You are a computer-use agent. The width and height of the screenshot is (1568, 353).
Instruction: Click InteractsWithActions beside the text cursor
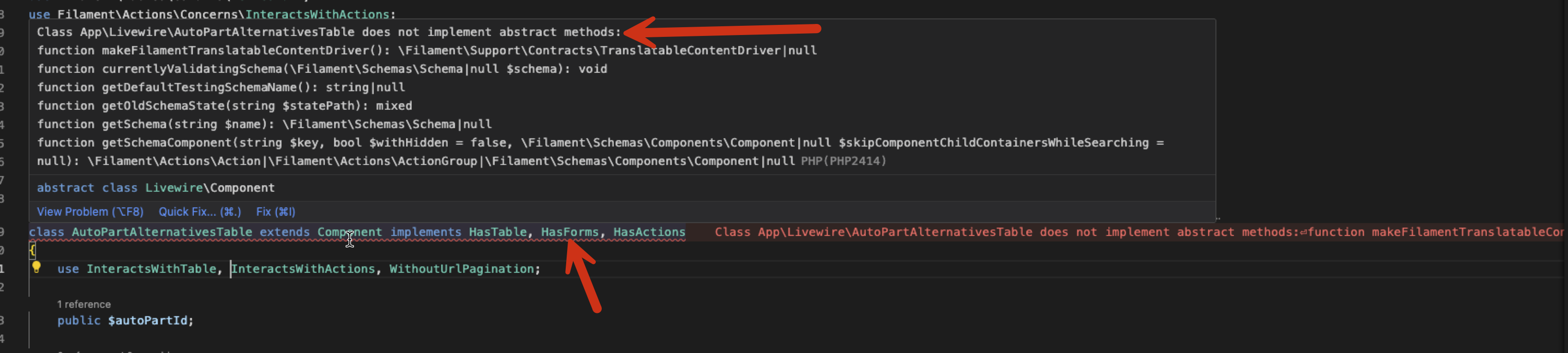pos(303,269)
